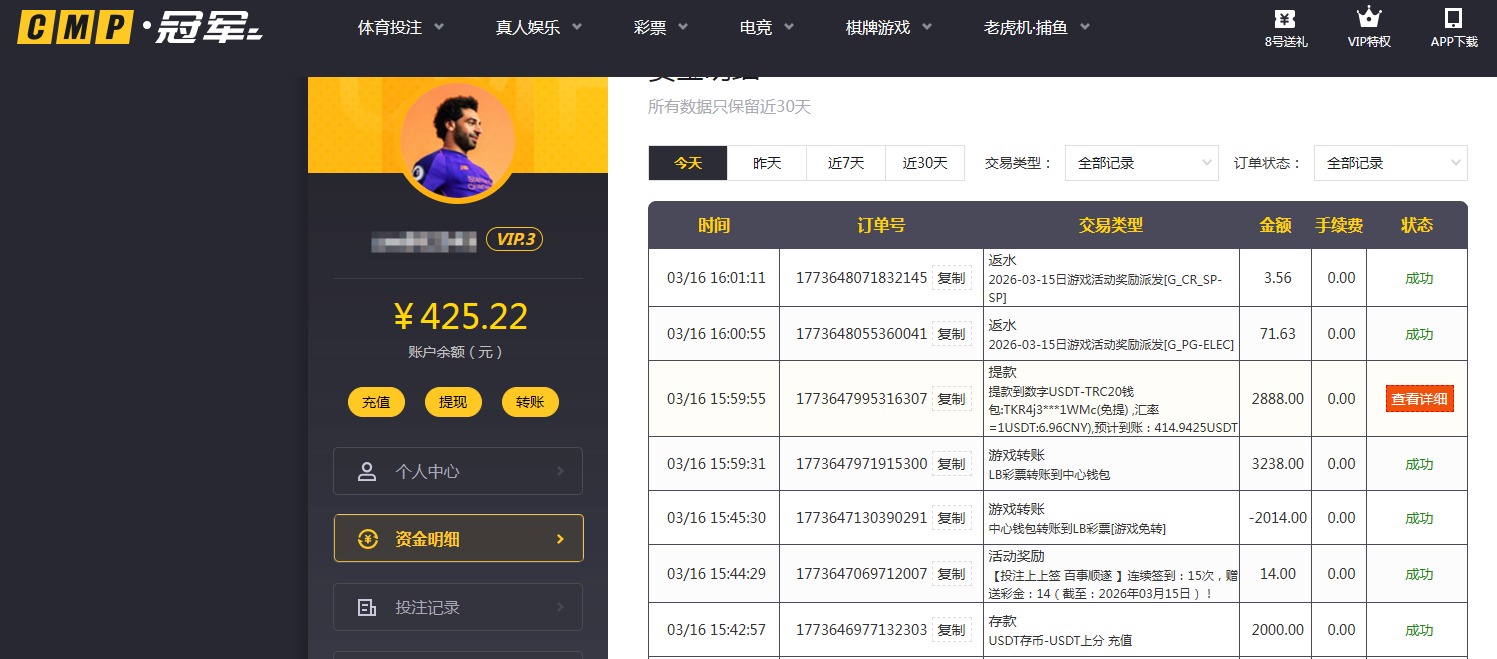Screen dimensions: 1497x659
Task: Switch to the 昨天 tab
Action: click(x=767, y=162)
